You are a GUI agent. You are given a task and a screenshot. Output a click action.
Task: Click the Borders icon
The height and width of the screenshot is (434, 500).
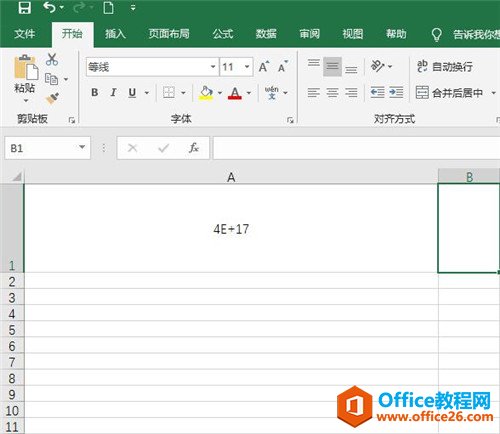169,92
